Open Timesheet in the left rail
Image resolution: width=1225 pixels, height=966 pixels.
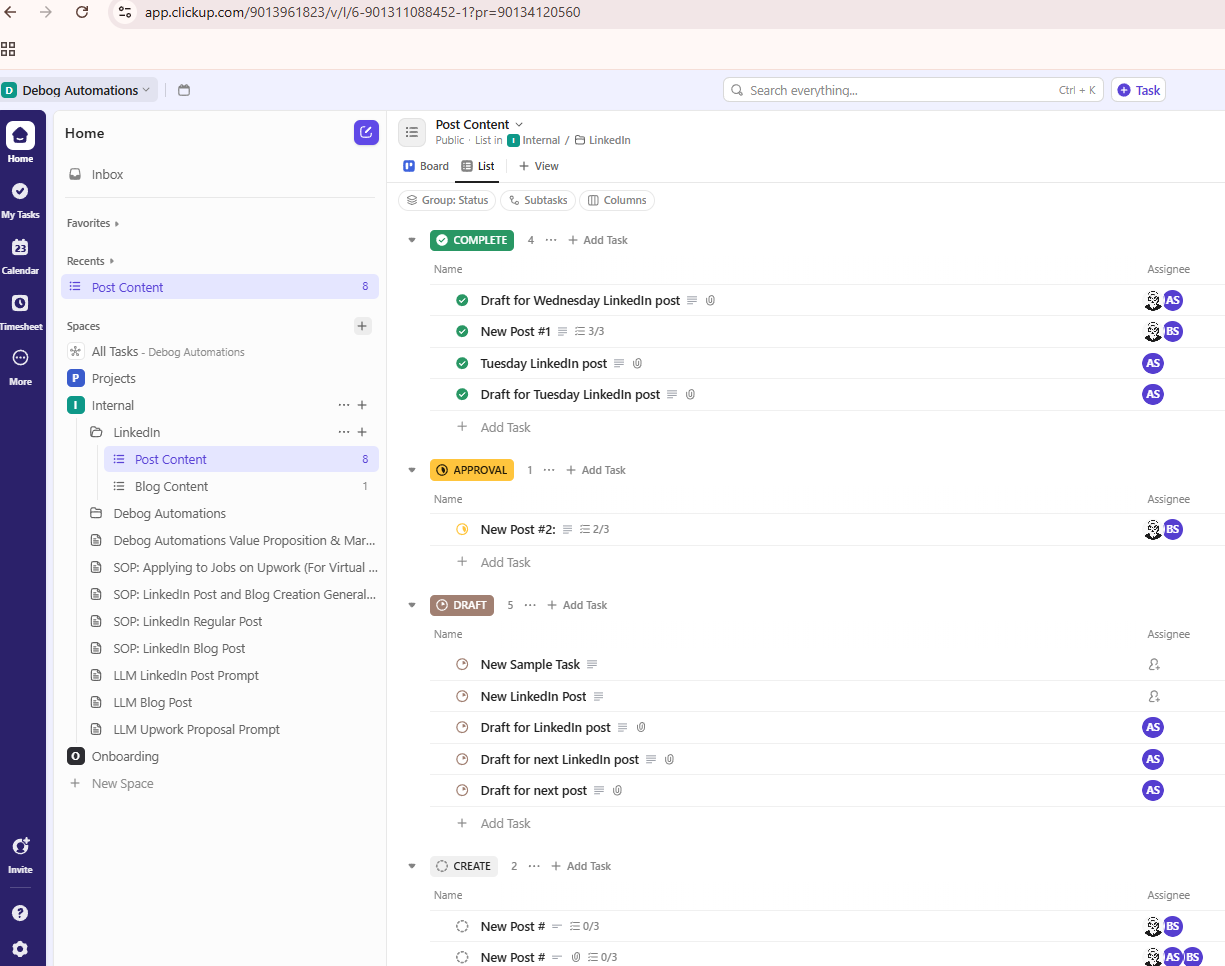click(20, 303)
